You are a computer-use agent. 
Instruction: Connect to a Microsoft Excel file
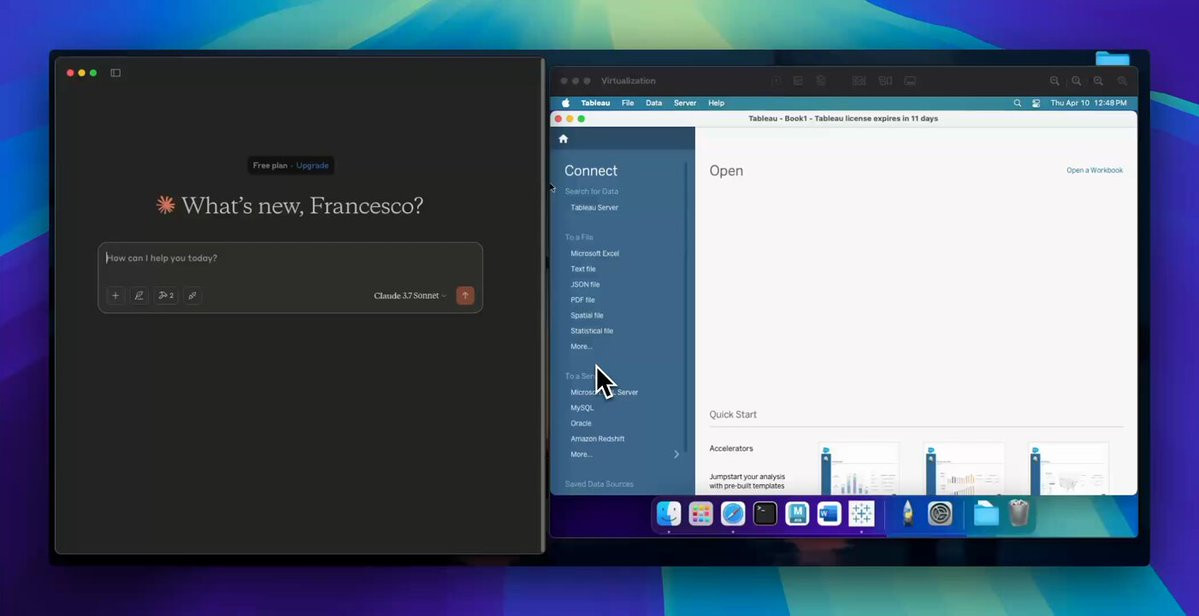point(595,254)
